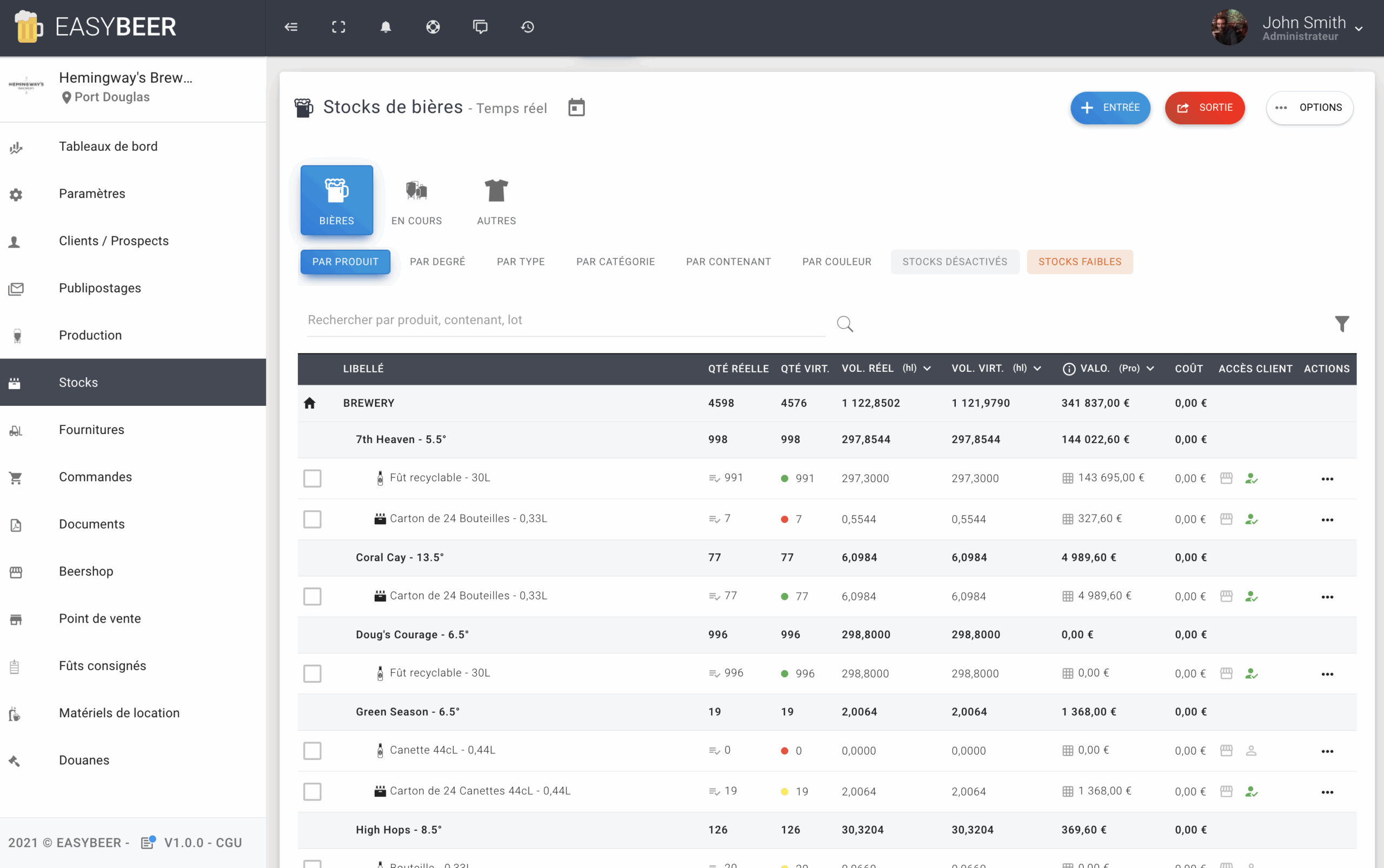Click the filter funnel icon
The height and width of the screenshot is (868, 1384).
coord(1341,324)
